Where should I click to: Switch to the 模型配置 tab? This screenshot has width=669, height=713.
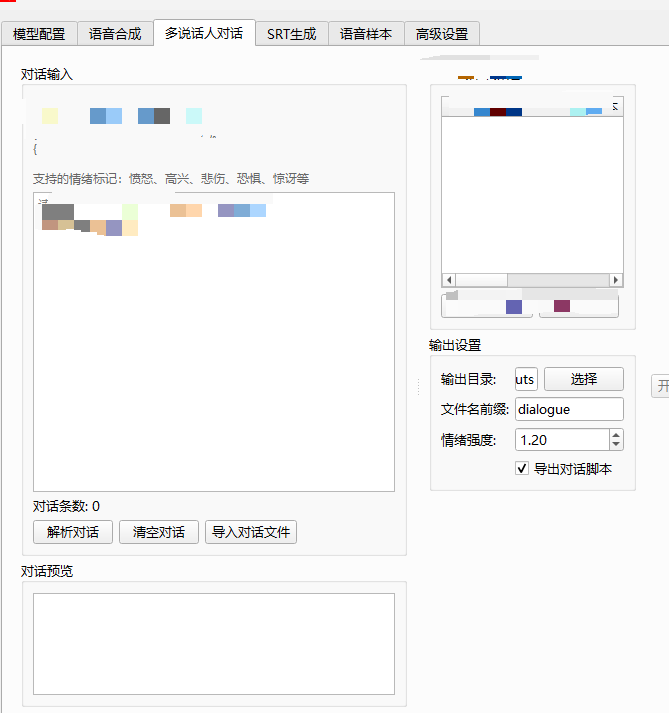[x=39, y=34]
